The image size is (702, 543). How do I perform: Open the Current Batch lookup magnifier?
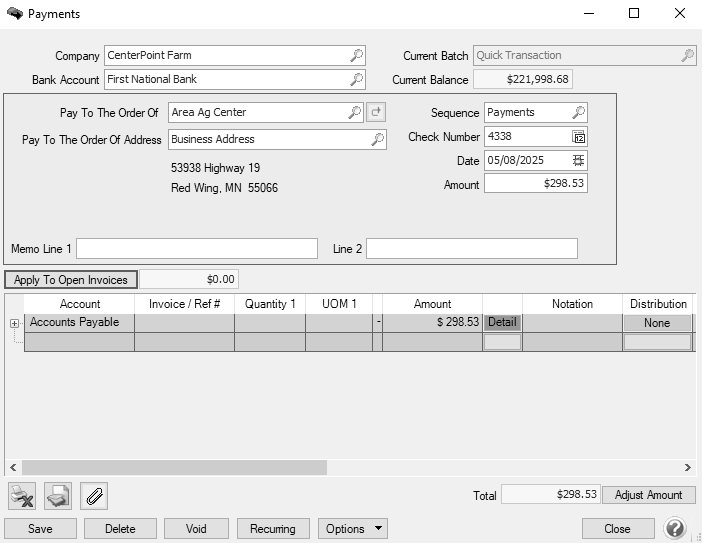(x=687, y=56)
